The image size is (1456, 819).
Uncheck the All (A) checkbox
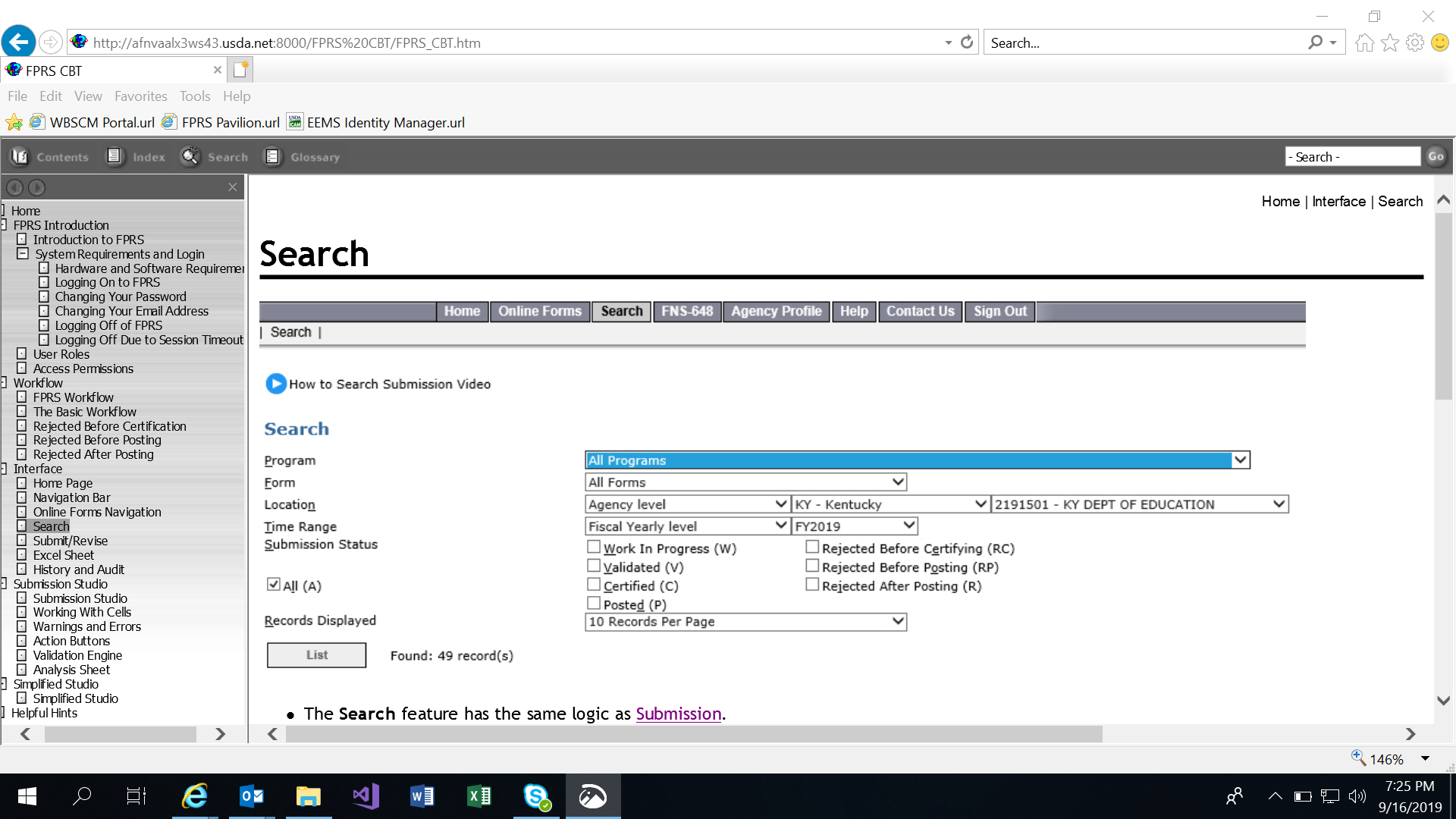[x=274, y=585]
